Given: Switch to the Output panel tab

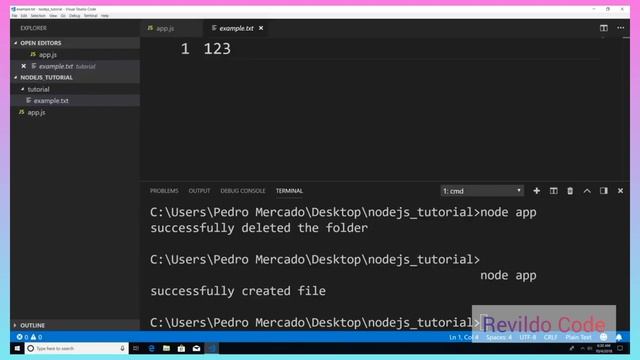Looking at the screenshot, I should (199, 191).
